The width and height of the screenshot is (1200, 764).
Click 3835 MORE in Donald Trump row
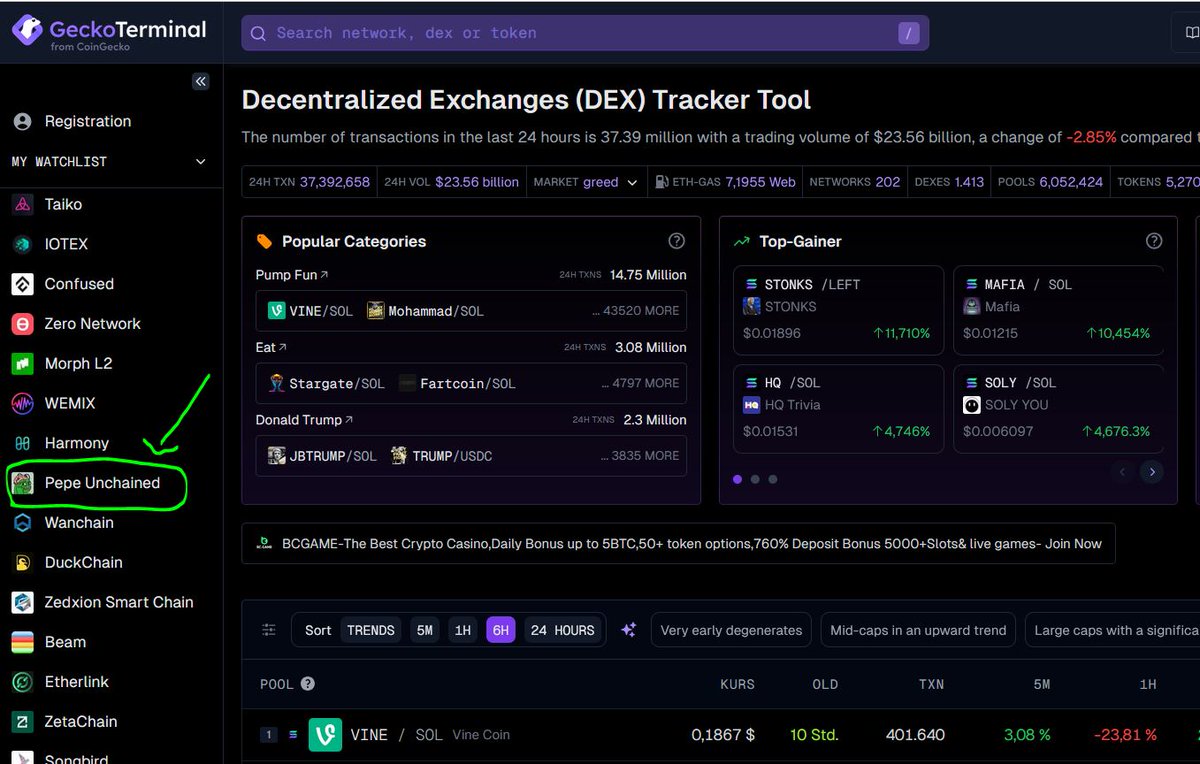pos(640,456)
